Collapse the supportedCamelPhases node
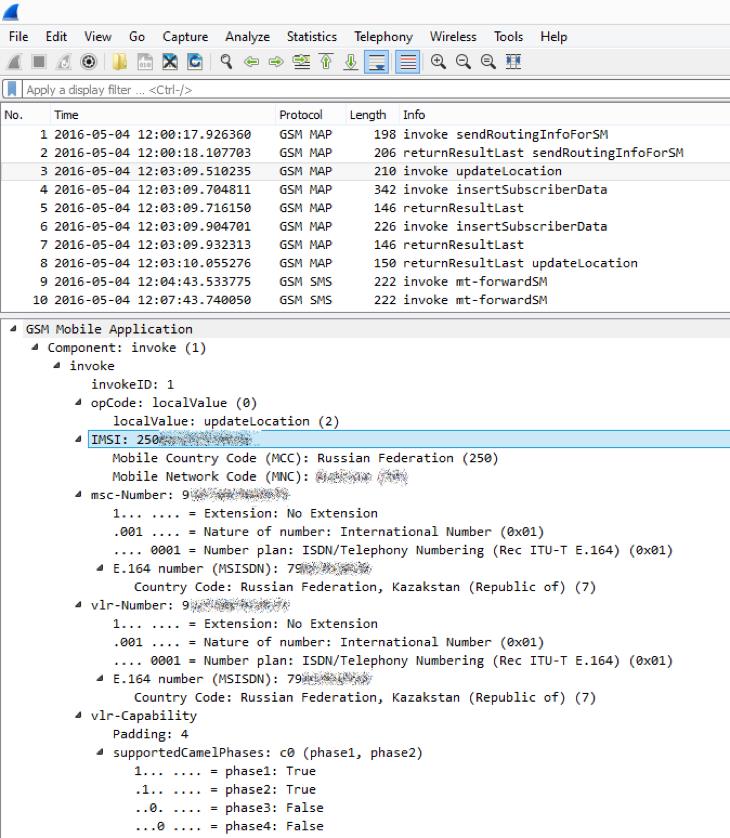This screenshot has height=838, width=730. (101, 753)
